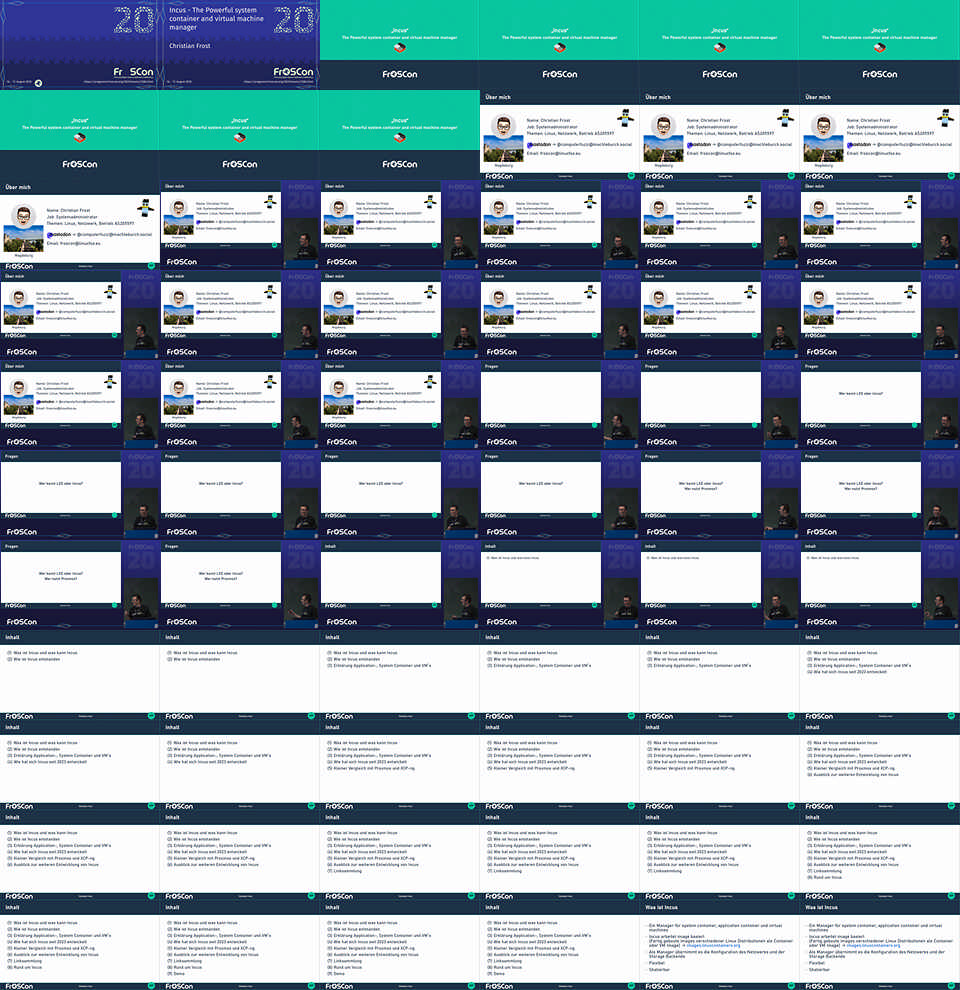Select the blue title frame showing the Incus talk title

click(240, 45)
